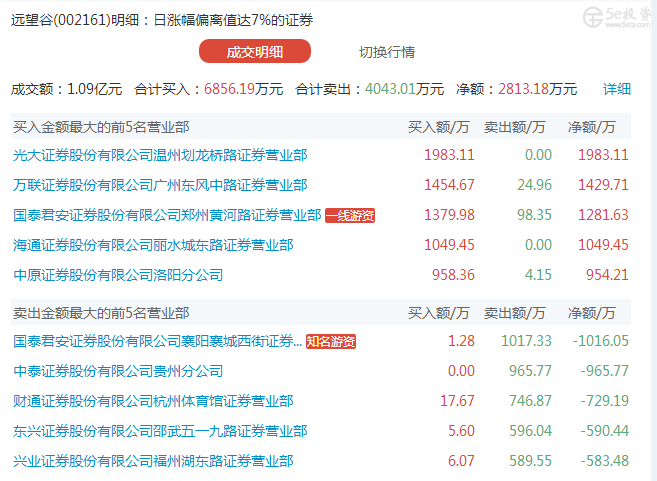Click sell amount 1017.33
Screen dimensions: 657x481
coord(526,341)
